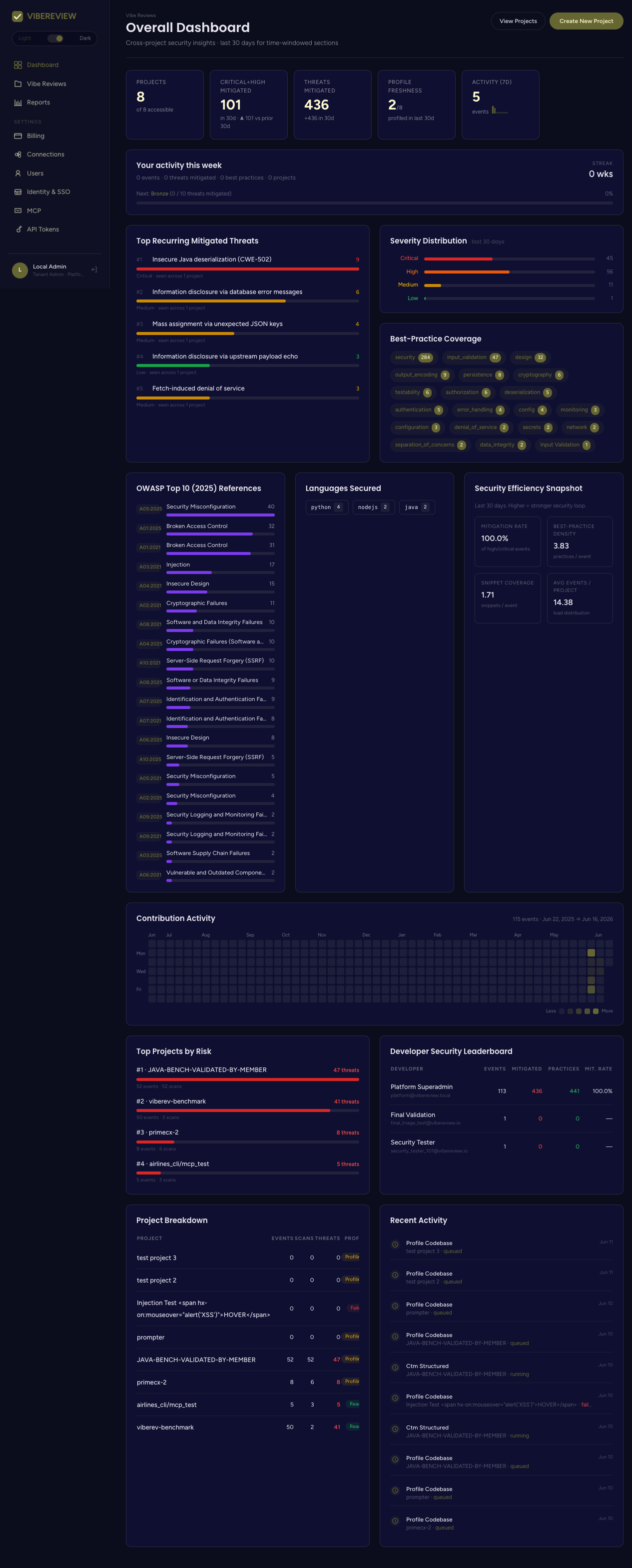This screenshot has height=1568, width=632.
Task: Click the java language chip
Action: [417, 507]
